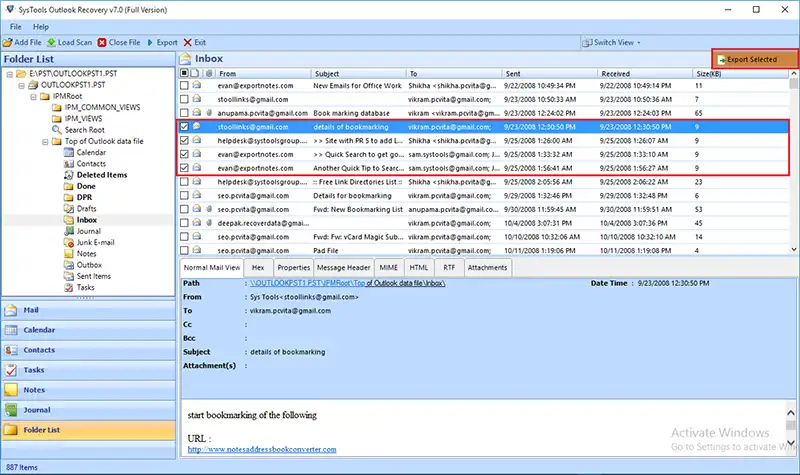
Task: Uncheck the Another Quick Tip email checkbox
Action: (184, 168)
